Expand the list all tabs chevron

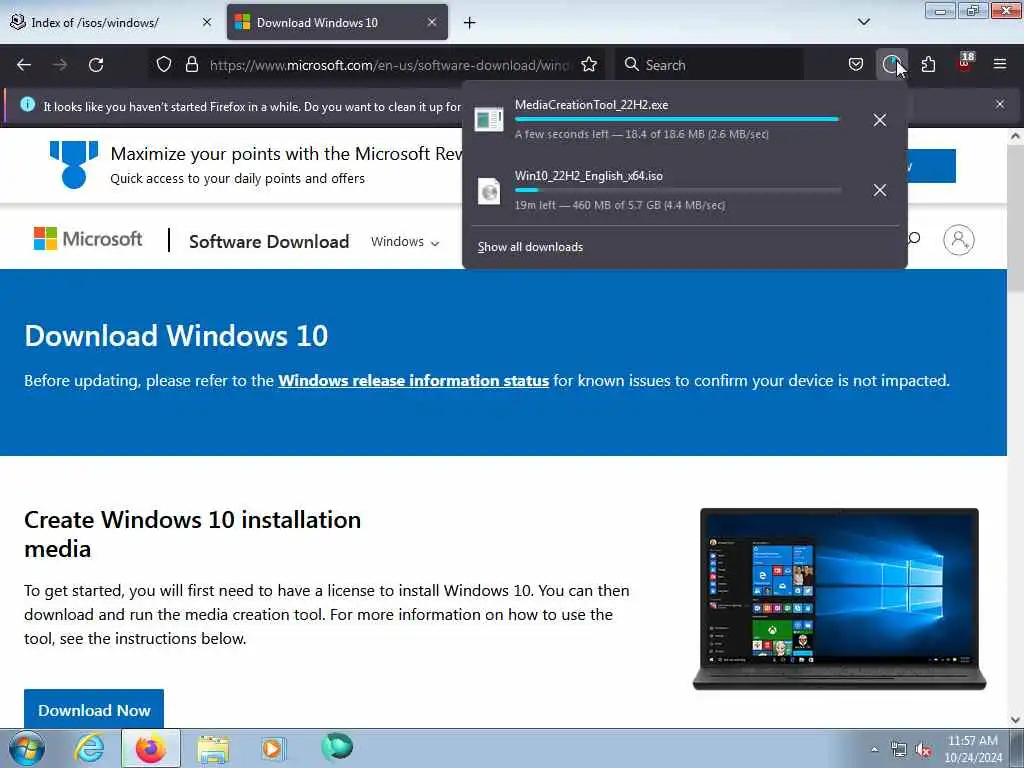click(x=863, y=22)
